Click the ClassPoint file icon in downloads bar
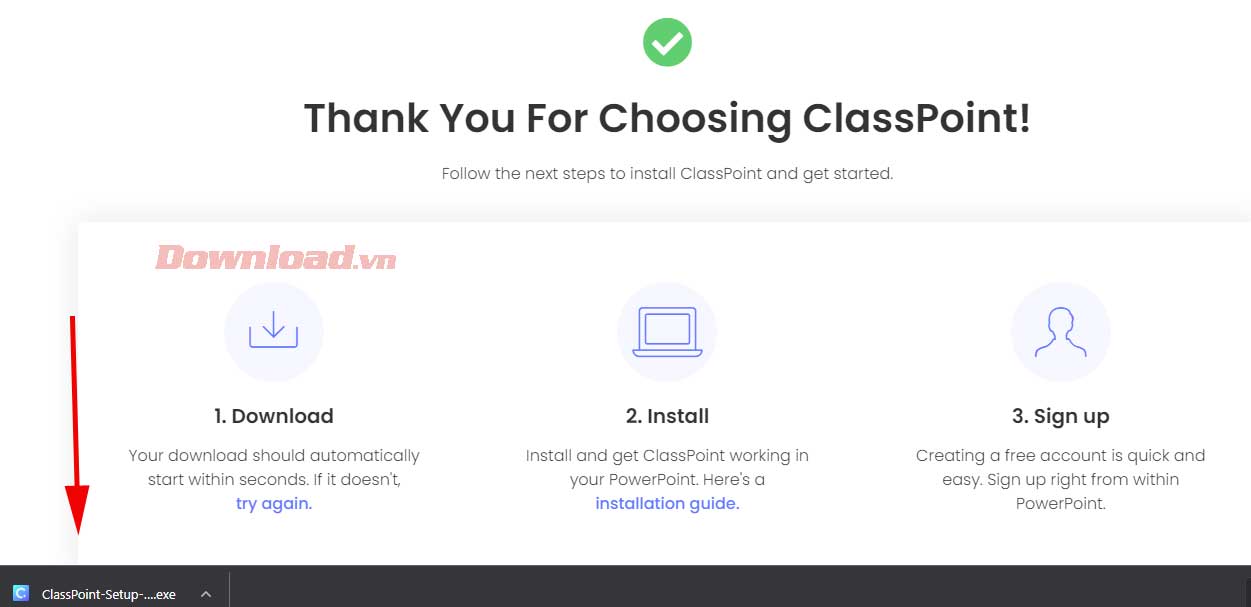 (21, 594)
